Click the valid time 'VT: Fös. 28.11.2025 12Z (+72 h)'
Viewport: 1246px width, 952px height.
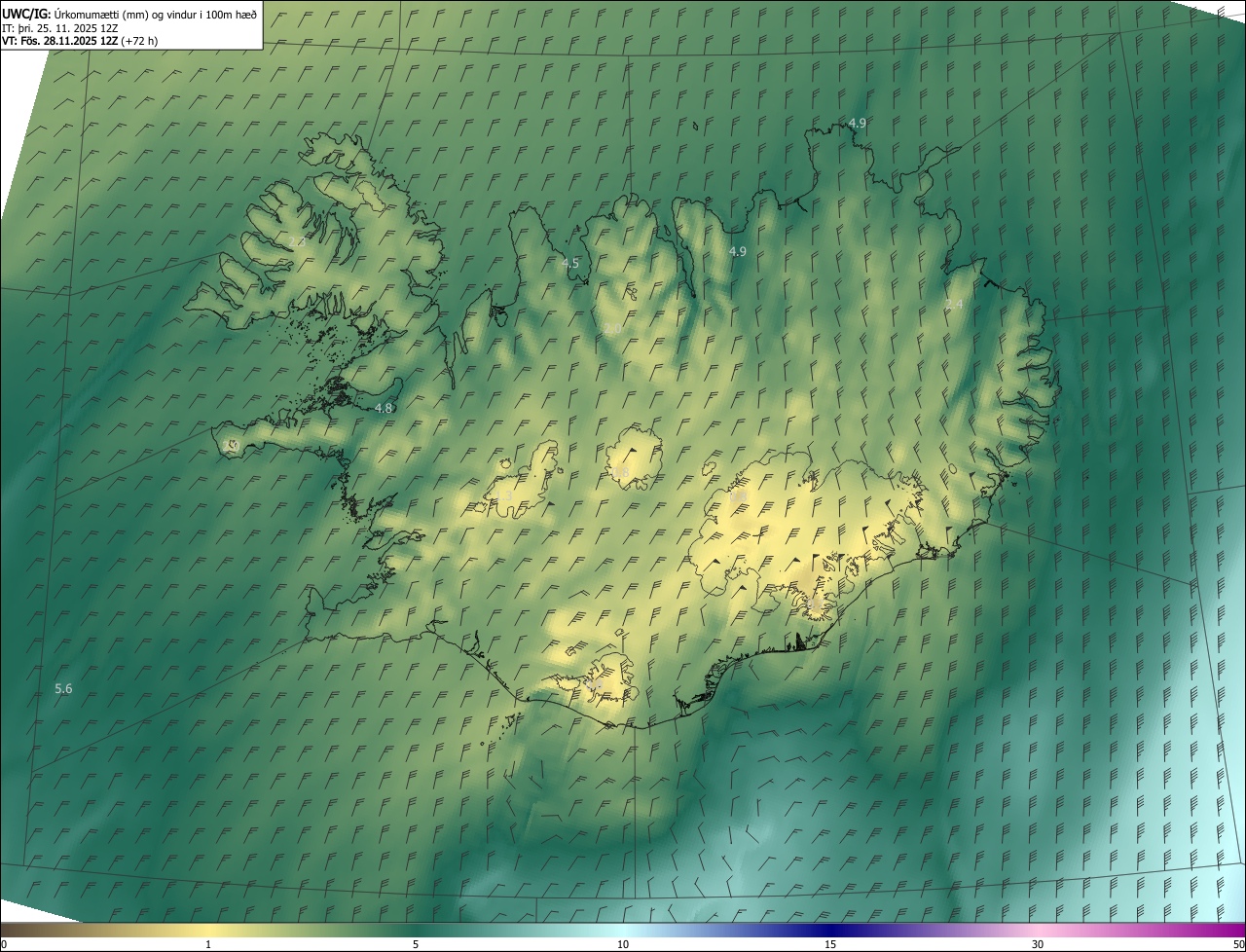click(80, 41)
